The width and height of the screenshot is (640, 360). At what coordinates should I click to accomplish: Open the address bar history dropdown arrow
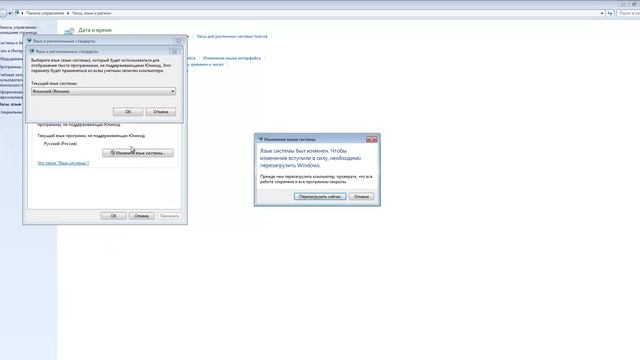pos(602,13)
